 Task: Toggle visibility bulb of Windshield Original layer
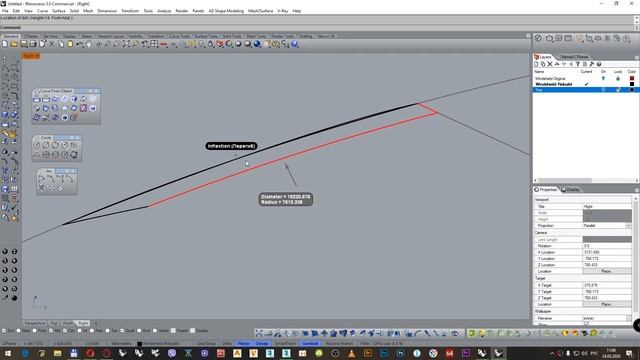click(x=603, y=78)
